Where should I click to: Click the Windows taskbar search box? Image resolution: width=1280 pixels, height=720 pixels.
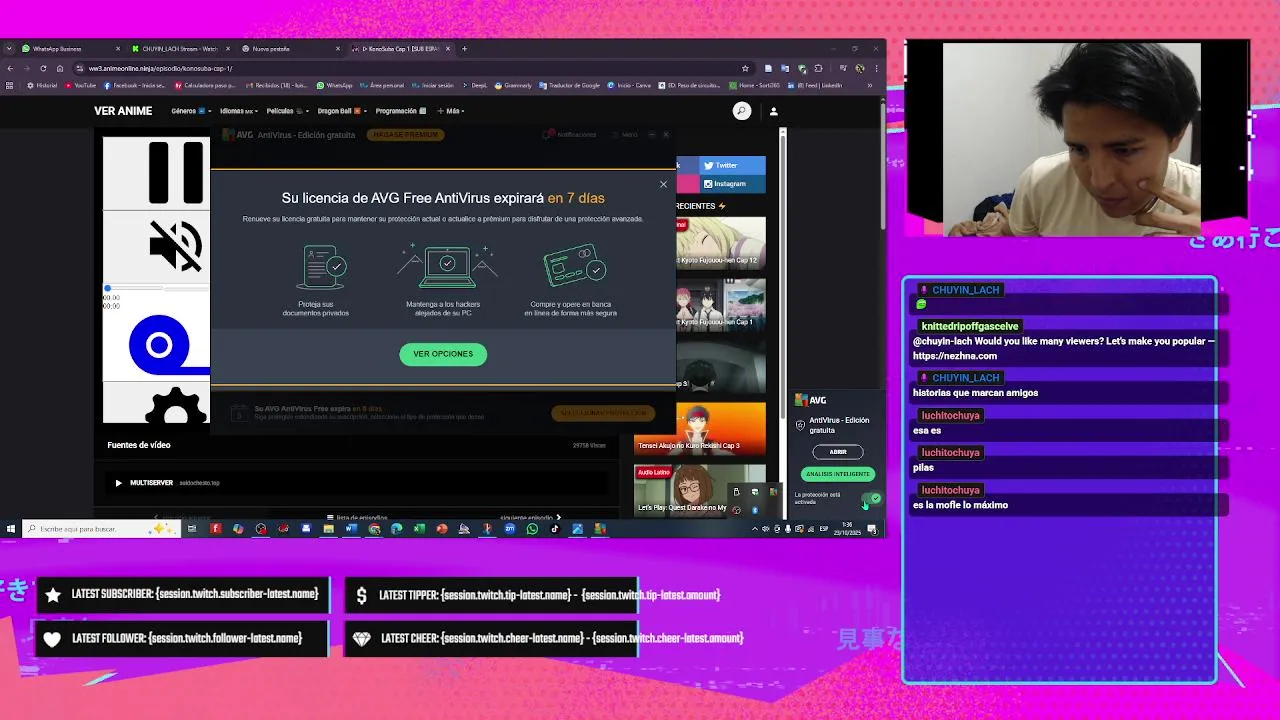coord(100,529)
